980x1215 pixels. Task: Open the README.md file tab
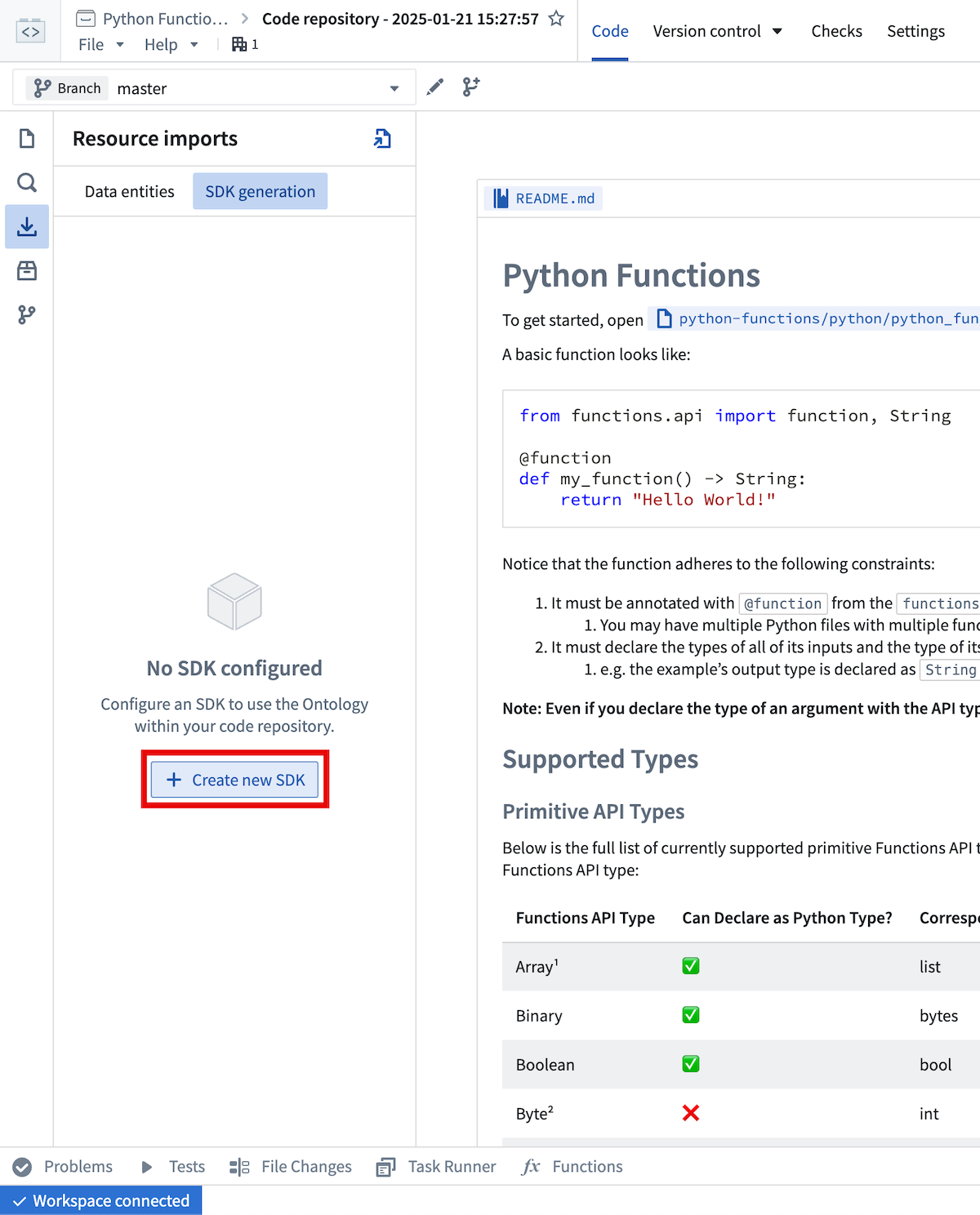(543, 198)
